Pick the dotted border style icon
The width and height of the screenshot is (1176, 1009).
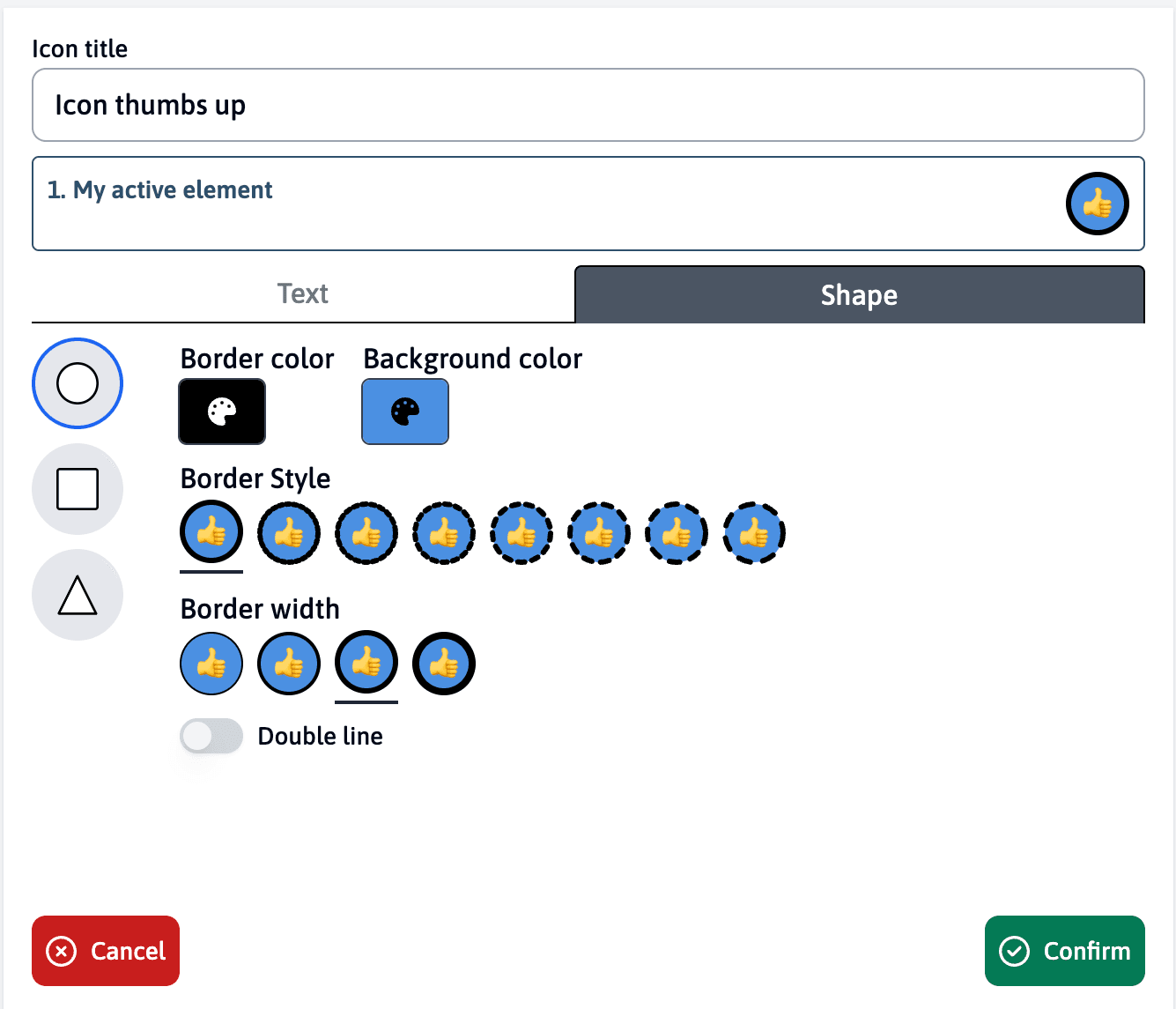click(x=366, y=533)
